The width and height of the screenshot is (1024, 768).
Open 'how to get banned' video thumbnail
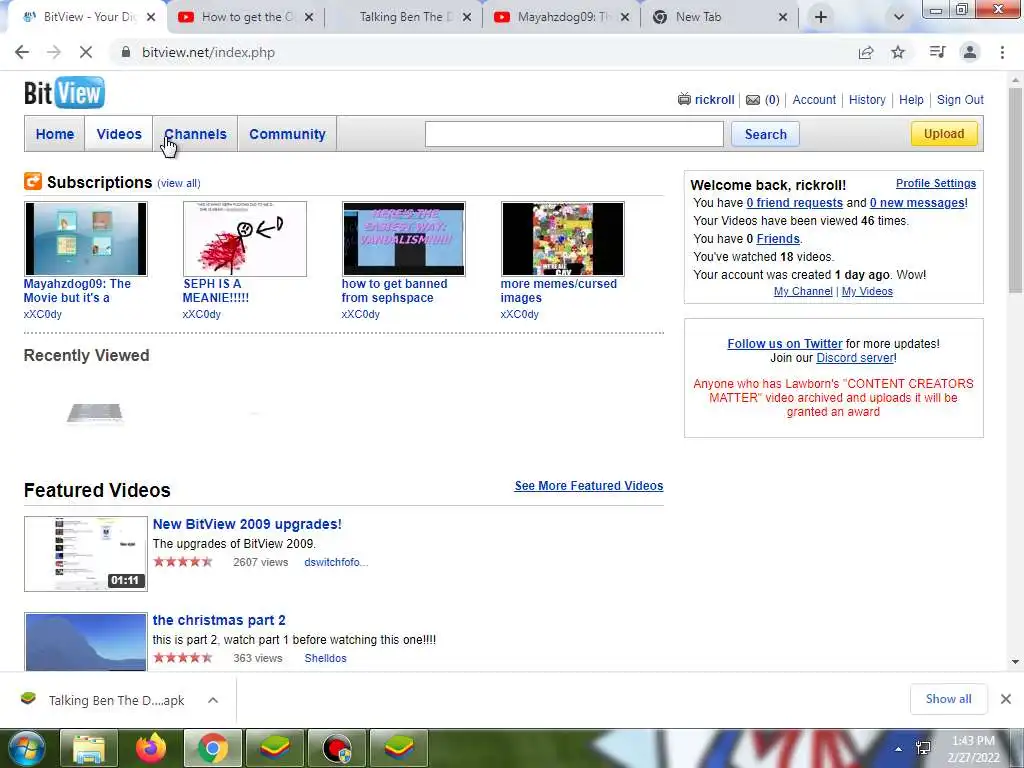coord(404,239)
